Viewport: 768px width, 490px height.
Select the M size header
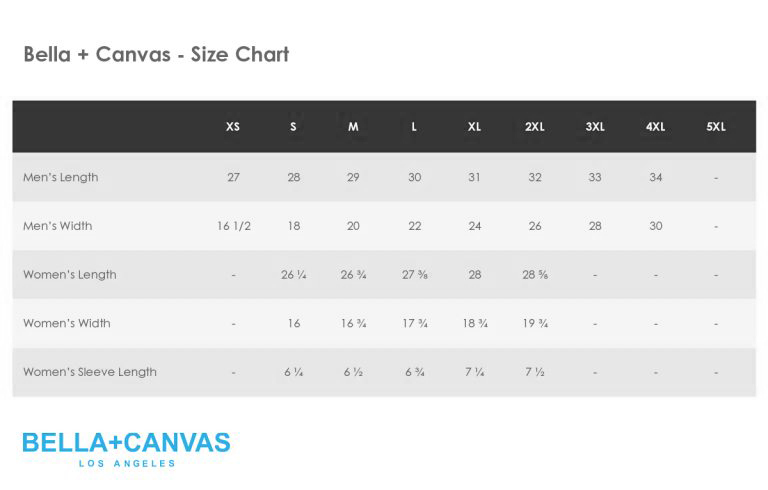coord(353,127)
